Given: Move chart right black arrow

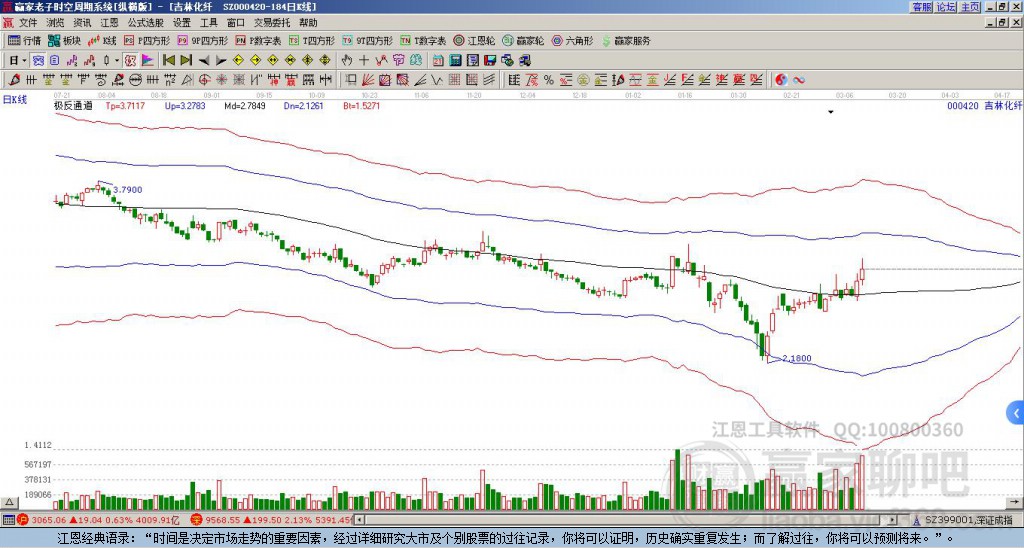Looking at the screenshot, I should click(221, 61).
